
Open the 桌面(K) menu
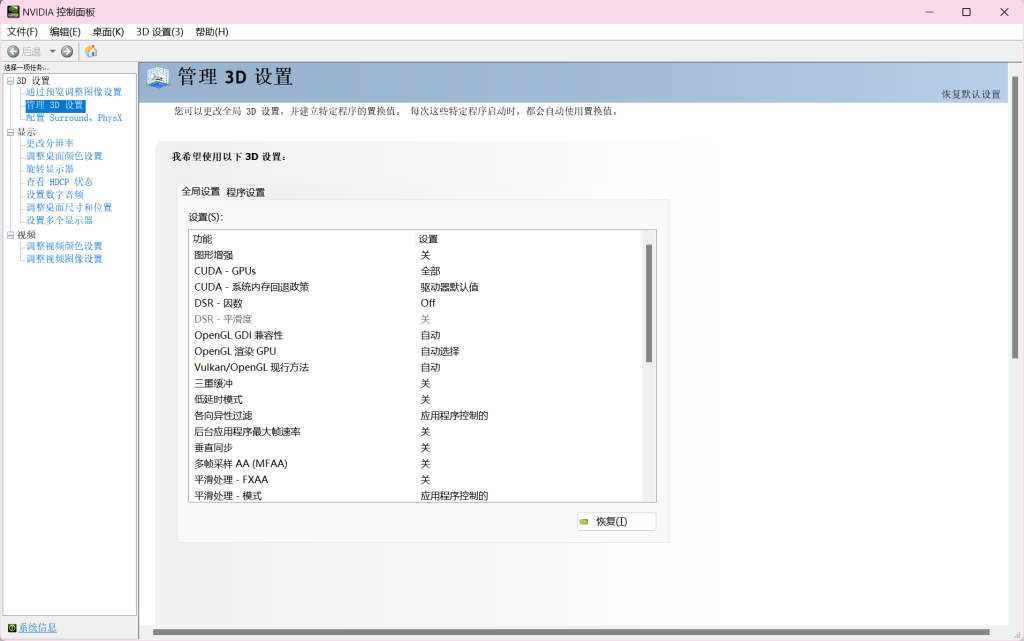click(x=108, y=32)
